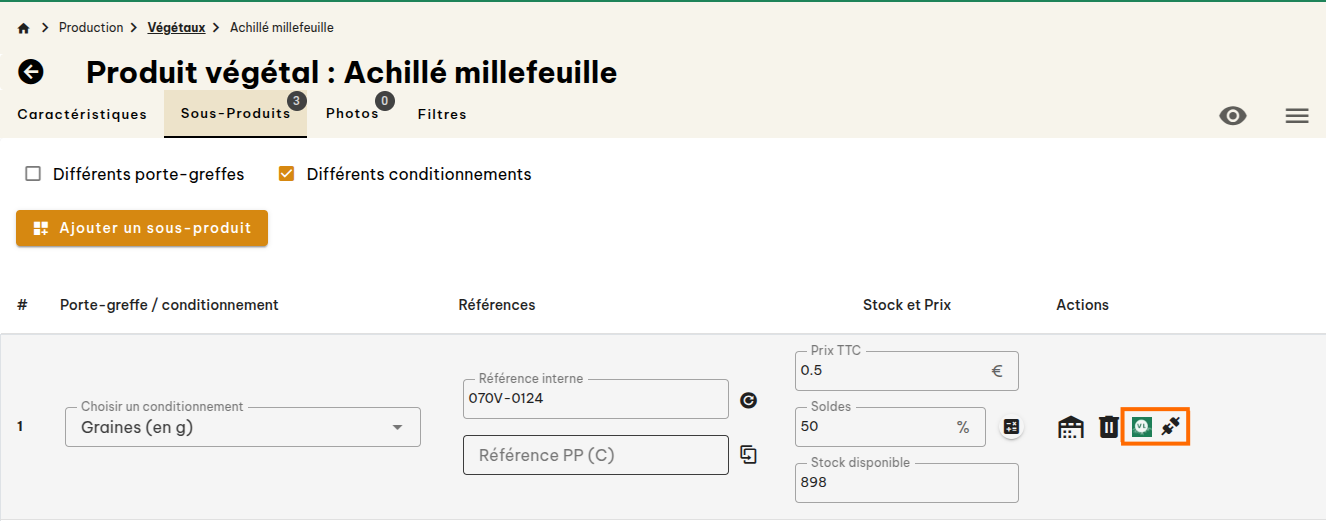Select the Filtres tab
Viewport: 1326px width, 521px height.
pyautogui.click(x=442, y=114)
